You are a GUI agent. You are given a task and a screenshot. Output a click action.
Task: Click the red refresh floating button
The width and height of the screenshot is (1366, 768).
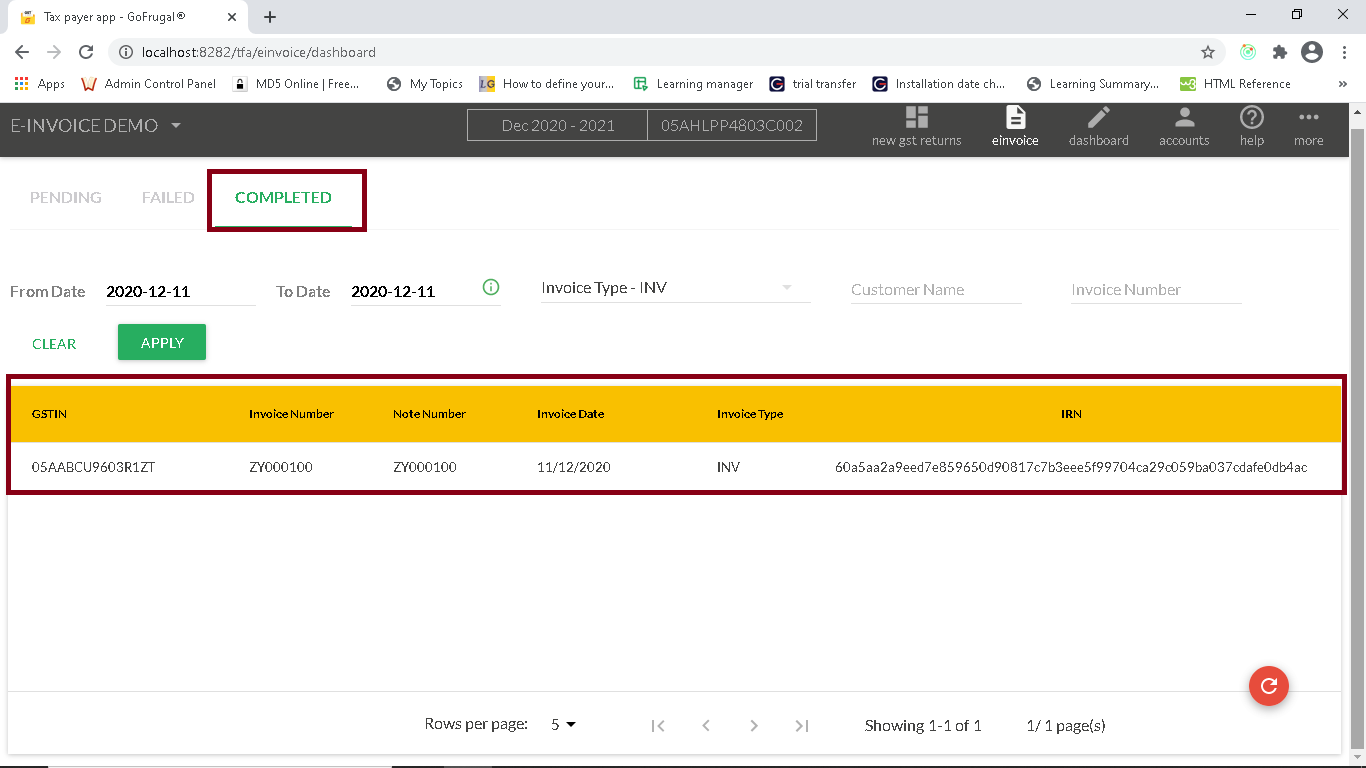pos(1268,685)
